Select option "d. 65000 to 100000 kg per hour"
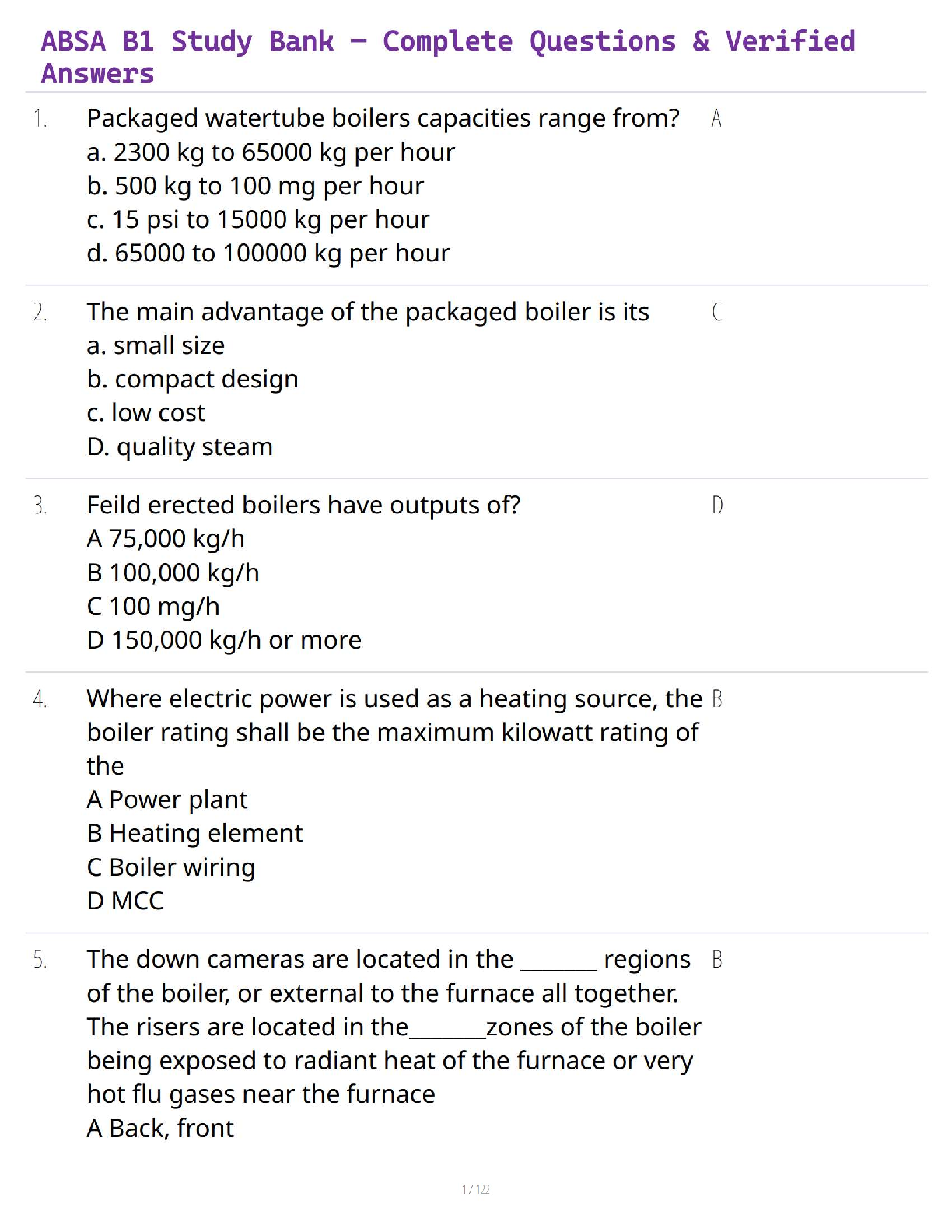This screenshot has width=952, height=1232. pos(268,254)
